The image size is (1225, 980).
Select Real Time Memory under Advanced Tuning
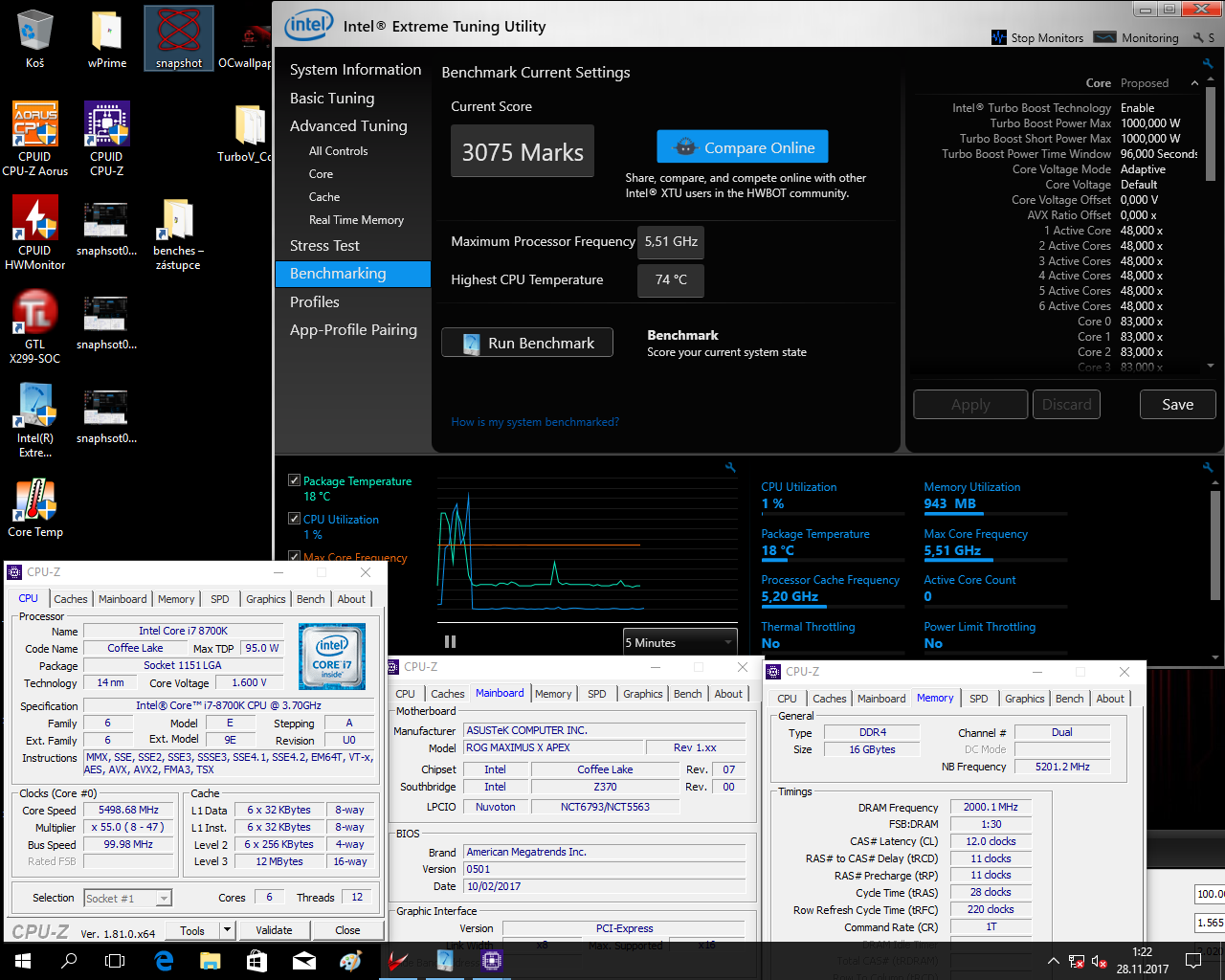click(x=356, y=220)
